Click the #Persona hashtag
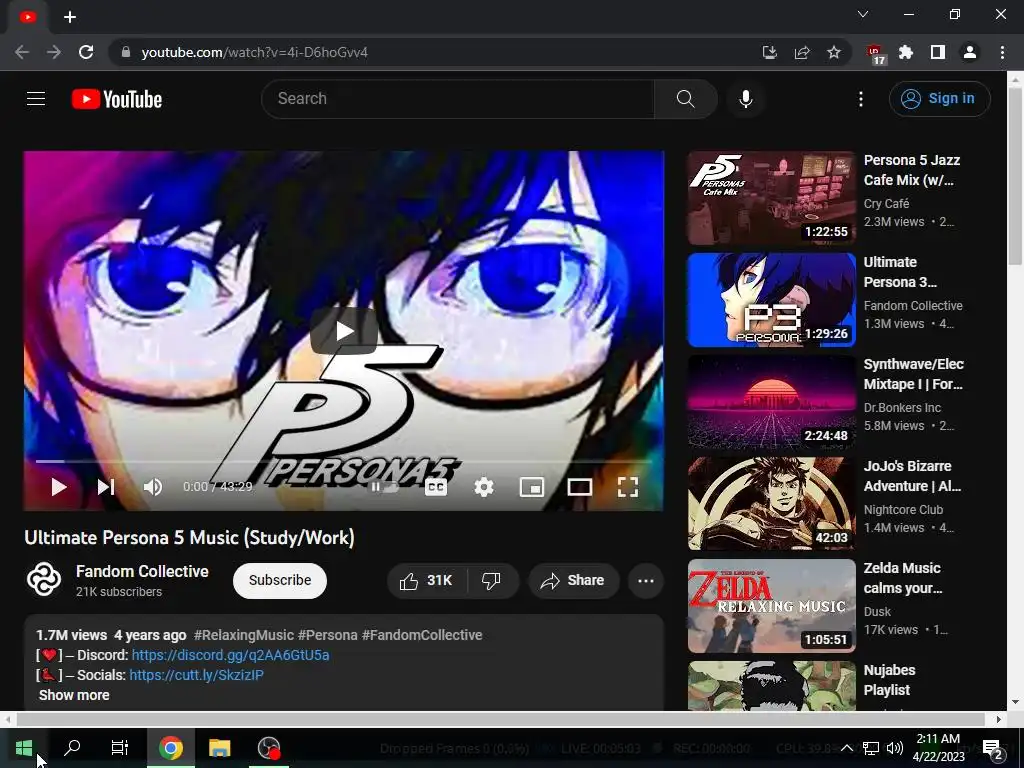The height and width of the screenshot is (768, 1024). tap(328, 635)
